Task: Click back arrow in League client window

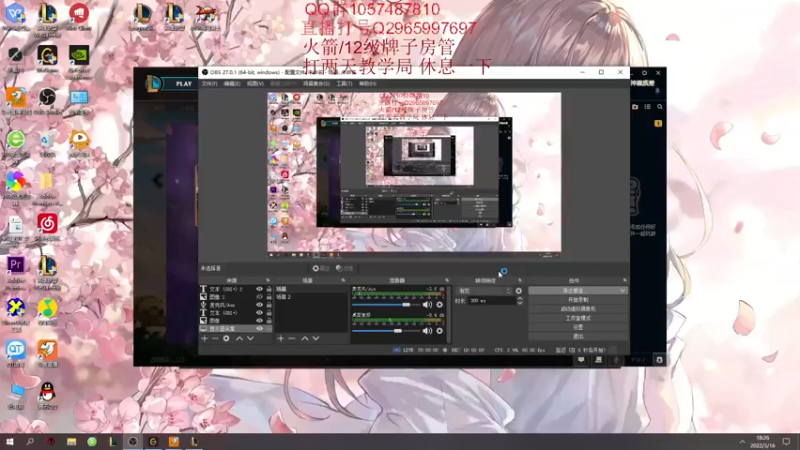Action: coord(157,180)
